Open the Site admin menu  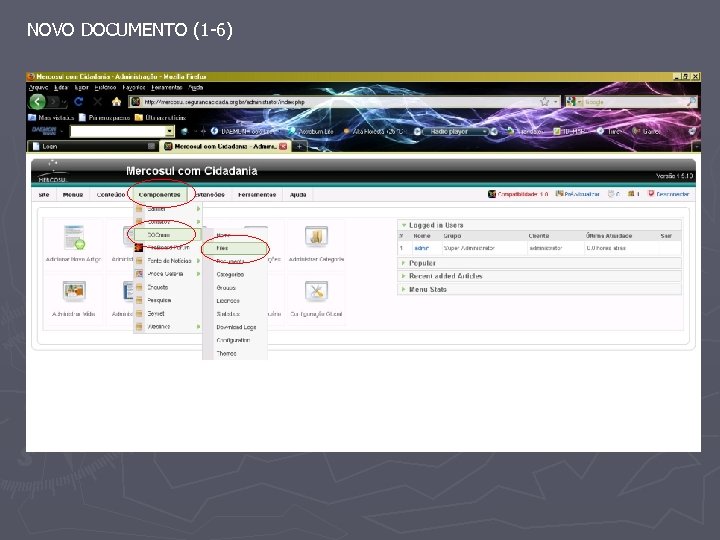tap(44, 195)
